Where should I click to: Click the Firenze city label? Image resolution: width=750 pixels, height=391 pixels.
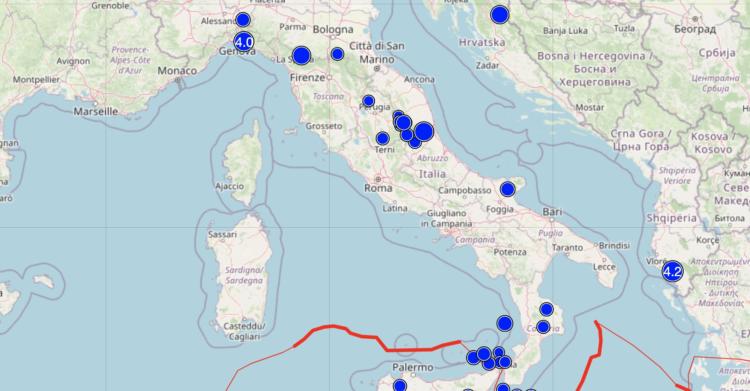[308, 77]
